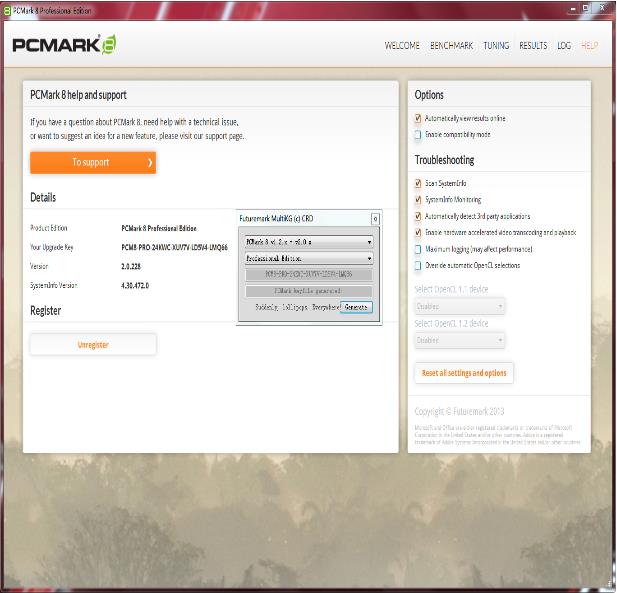The width and height of the screenshot is (617, 593).
Task: Enable Maximum logging checkbox
Action: tap(418, 249)
